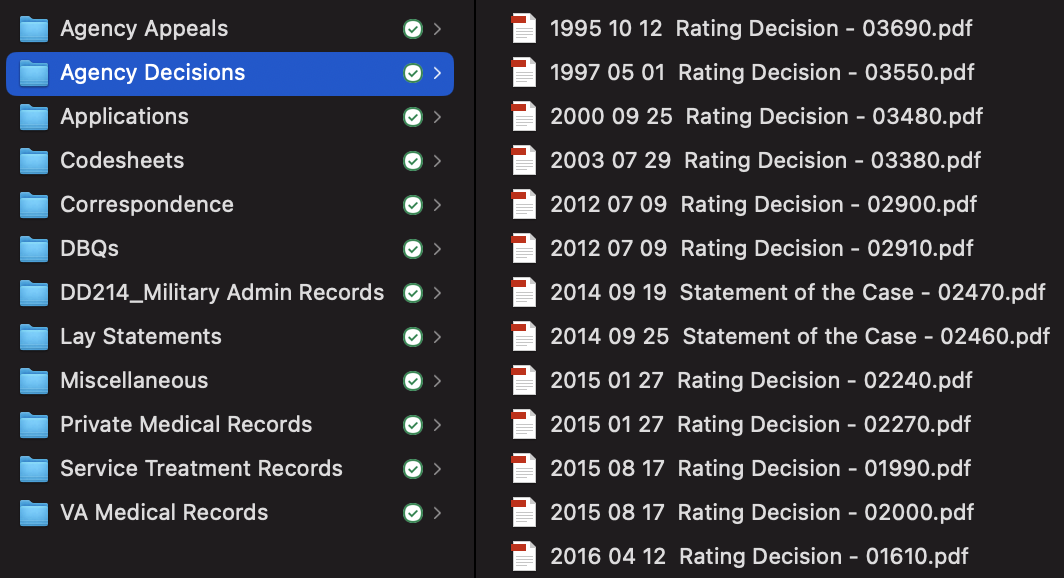Image resolution: width=1064 pixels, height=578 pixels.
Task: Expand the Agency Decisions folder chevron
Action: point(438,73)
